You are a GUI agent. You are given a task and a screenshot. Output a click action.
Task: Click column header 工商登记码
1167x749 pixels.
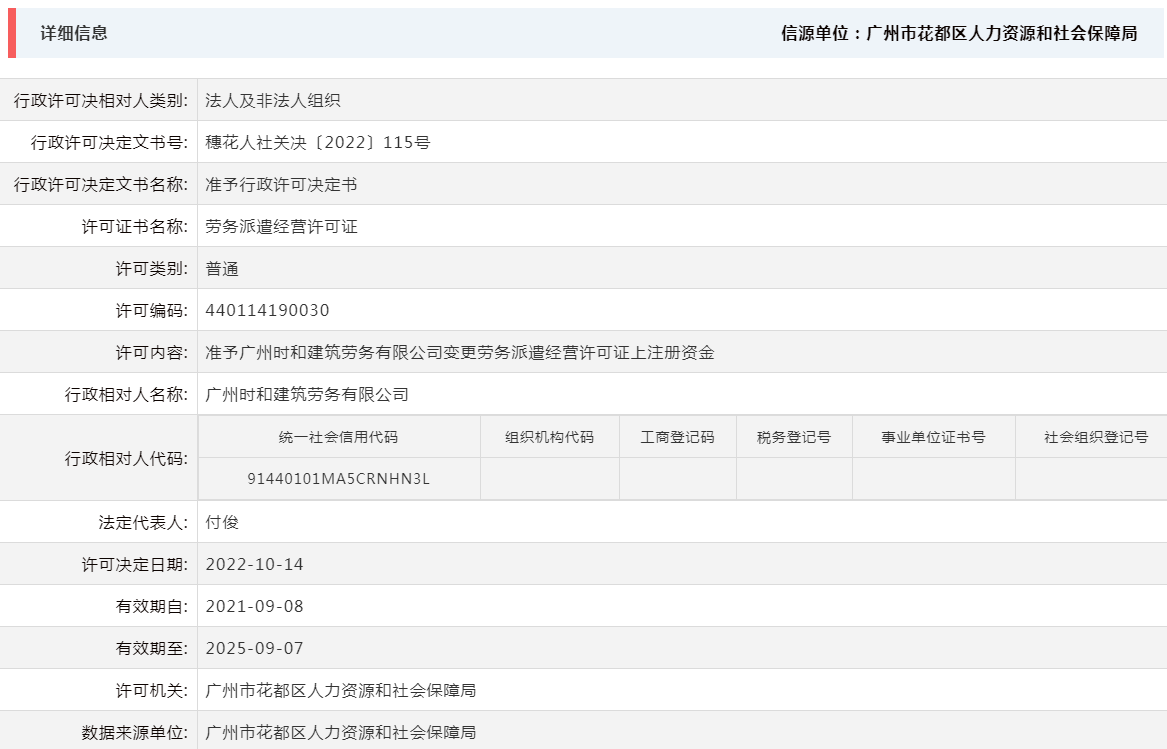click(x=677, y=437)
